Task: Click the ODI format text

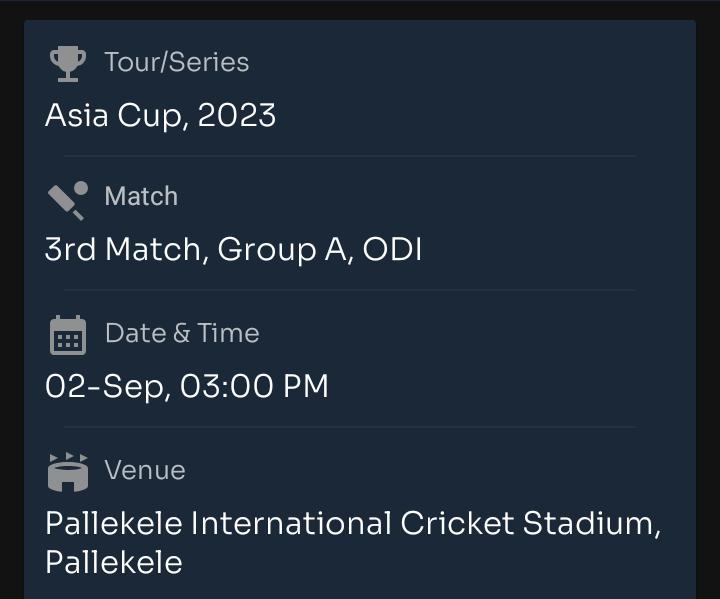Action: 392,250
